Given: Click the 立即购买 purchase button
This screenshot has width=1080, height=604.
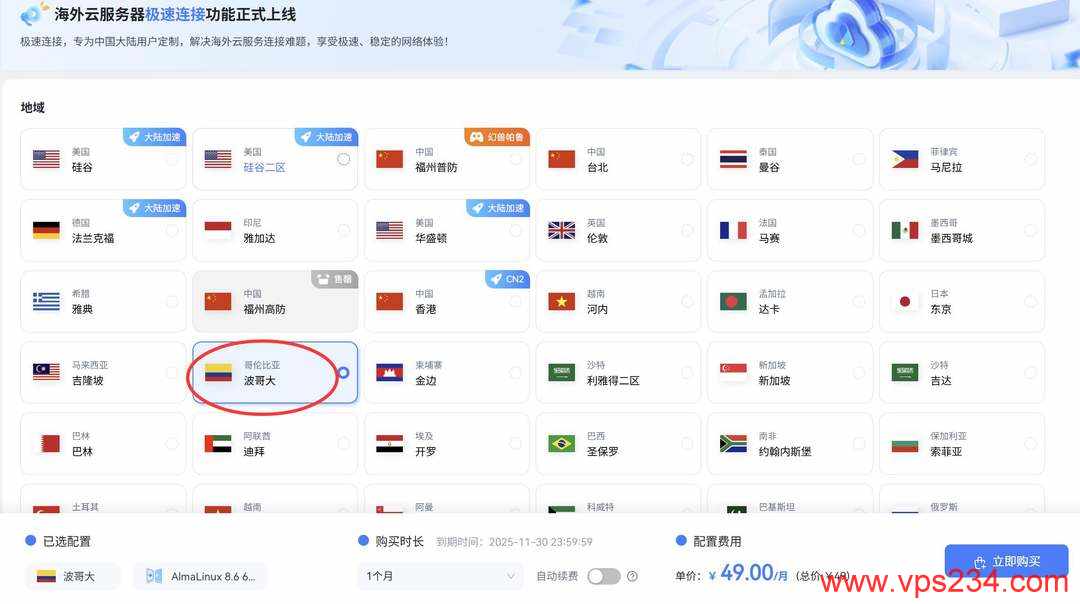Looking at the screenshot, I should (1006, 561).
